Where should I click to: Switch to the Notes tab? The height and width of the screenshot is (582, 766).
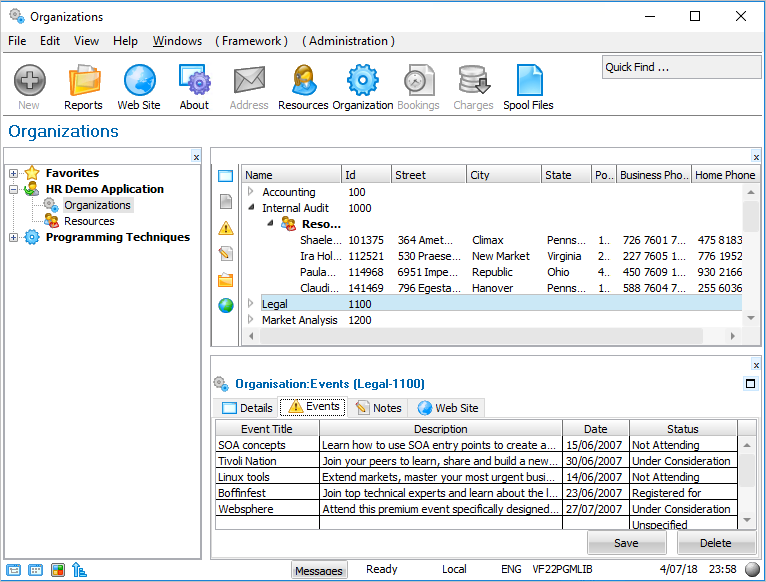378,408
